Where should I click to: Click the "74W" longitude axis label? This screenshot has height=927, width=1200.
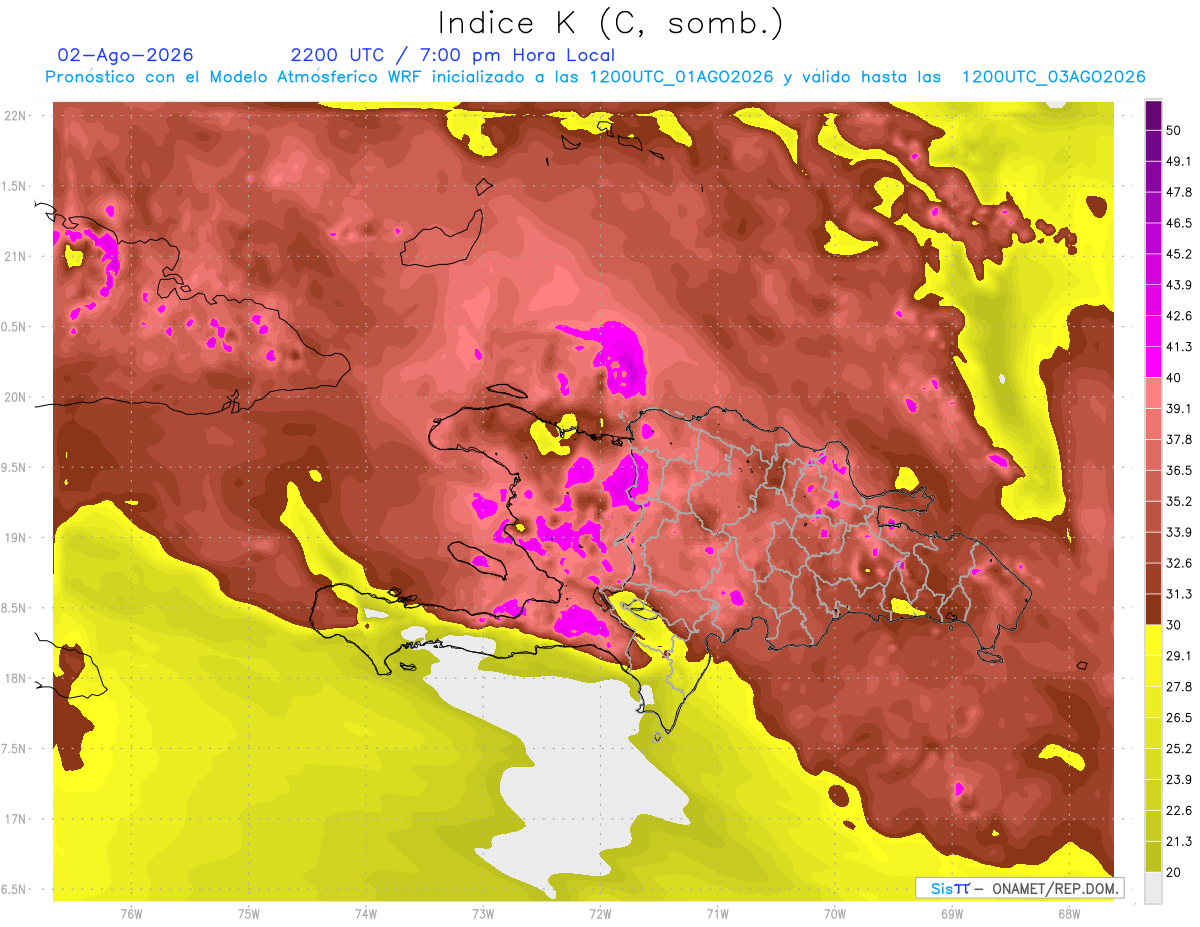pyautogui.click(x=366, y=914)
